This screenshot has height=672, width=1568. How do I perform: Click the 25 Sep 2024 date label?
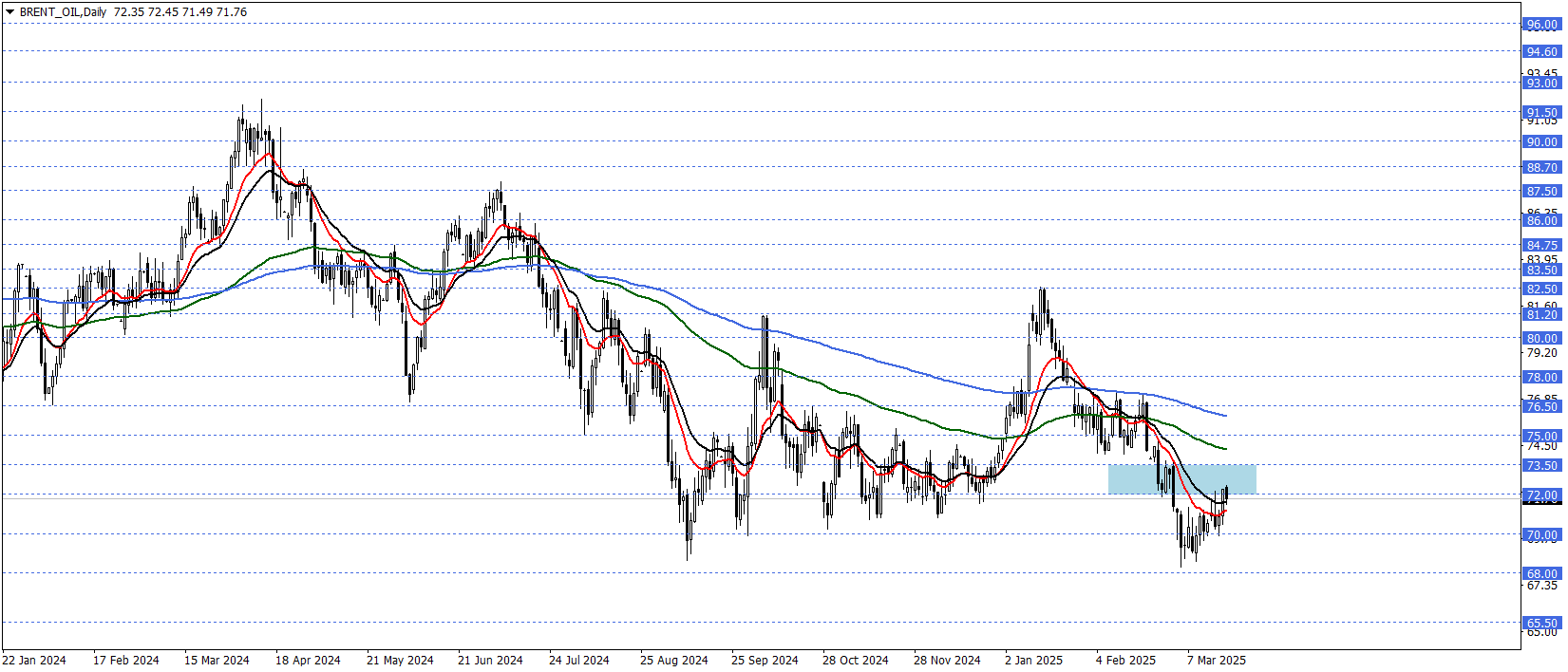coord(765,661)
